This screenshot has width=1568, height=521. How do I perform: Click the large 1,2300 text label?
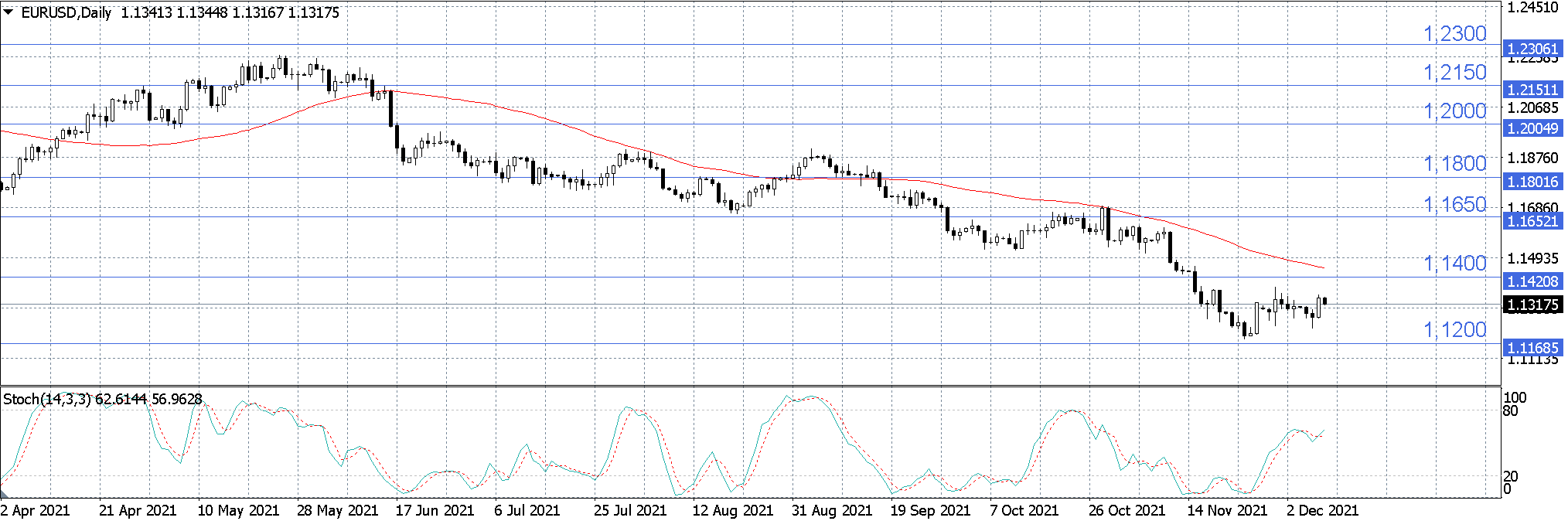pos(1454,34)
